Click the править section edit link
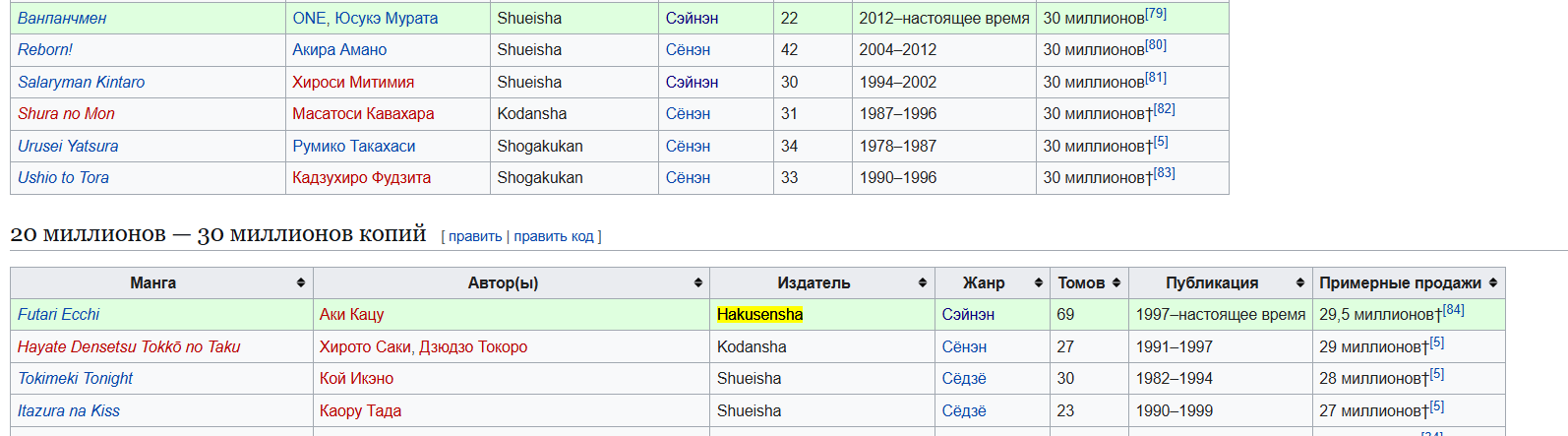Viewport: 1568px width, 436px height. (x=475, y=236)
